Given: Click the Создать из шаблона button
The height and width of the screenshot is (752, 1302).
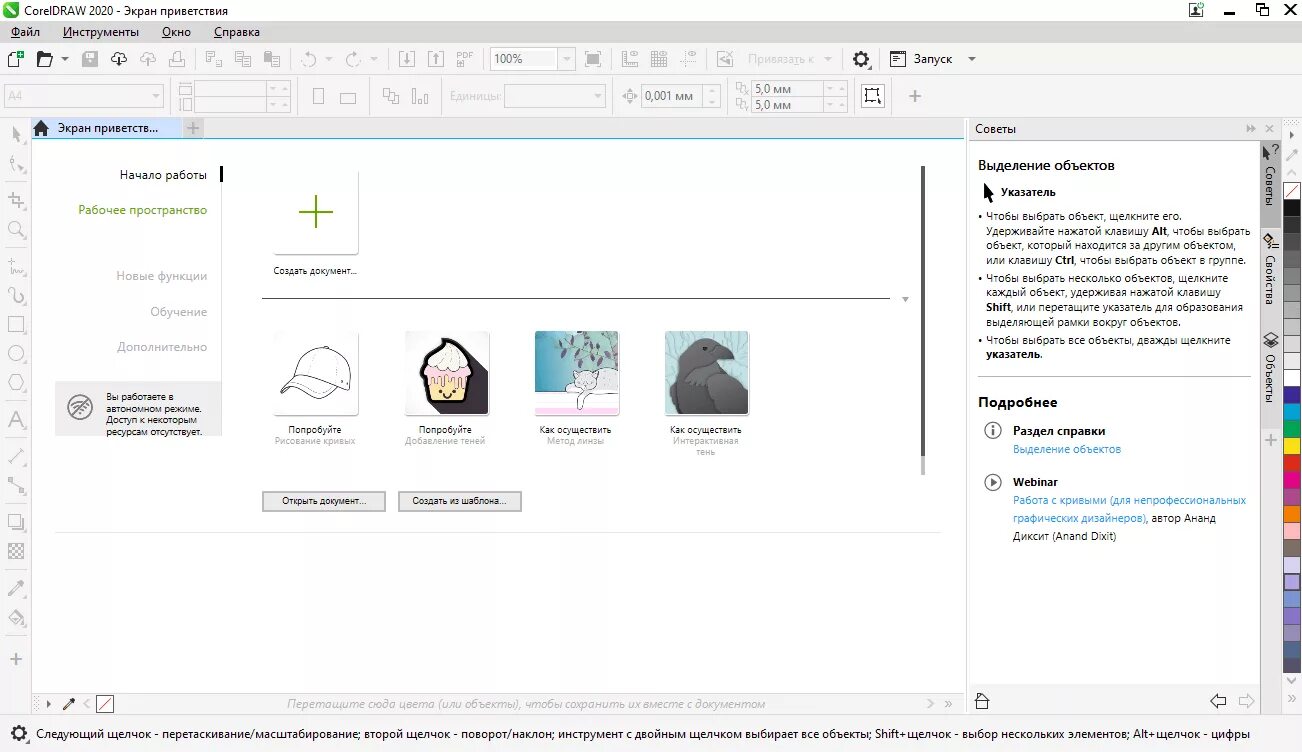Looking at the screenshot, I should click(460, 501).
